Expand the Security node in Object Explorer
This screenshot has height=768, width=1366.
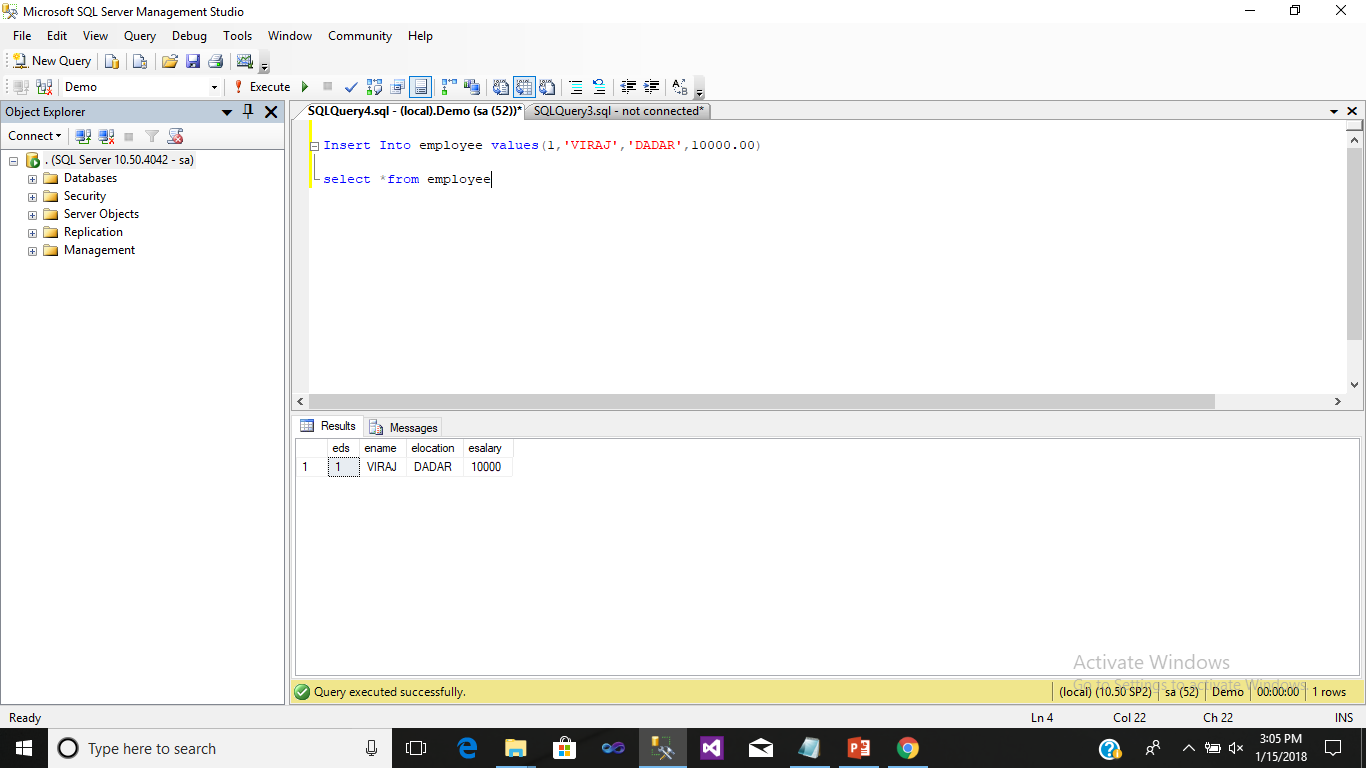click(x=32, y=195)
